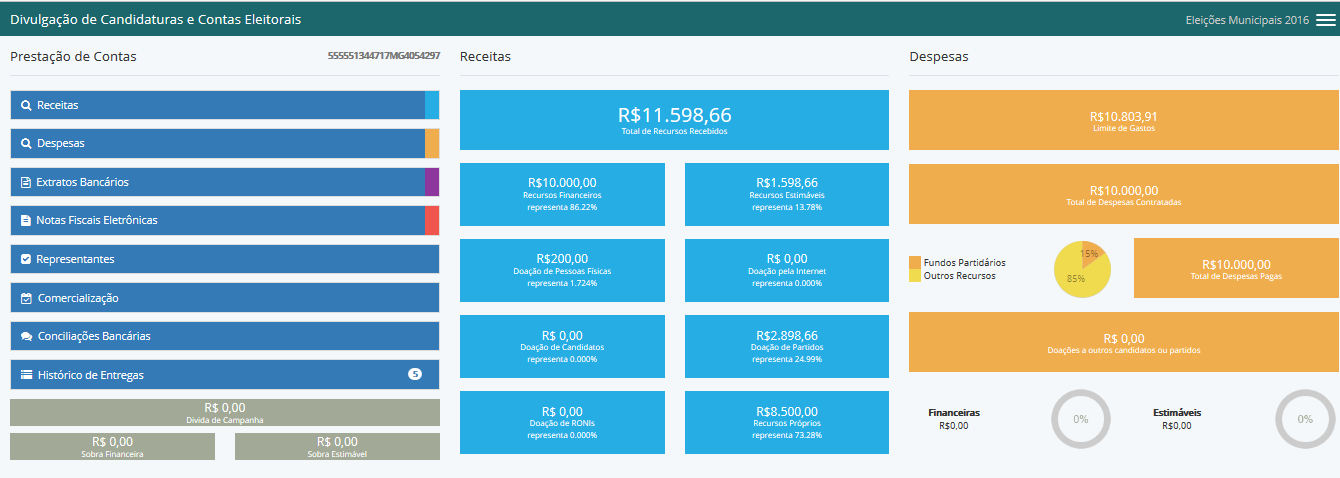Viewport: 1340px width, 478px height.
Task: Click the magnifier icon beside Receitas
Action: pos(27,105)
